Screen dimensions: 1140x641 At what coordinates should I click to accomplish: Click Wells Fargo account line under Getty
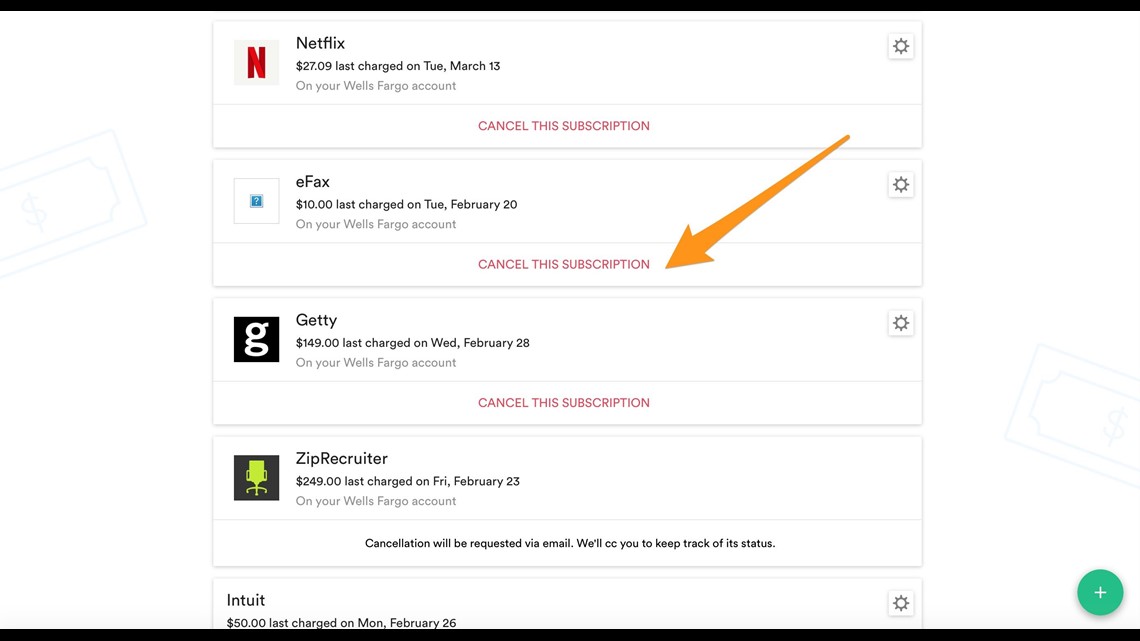click(376, 363)
